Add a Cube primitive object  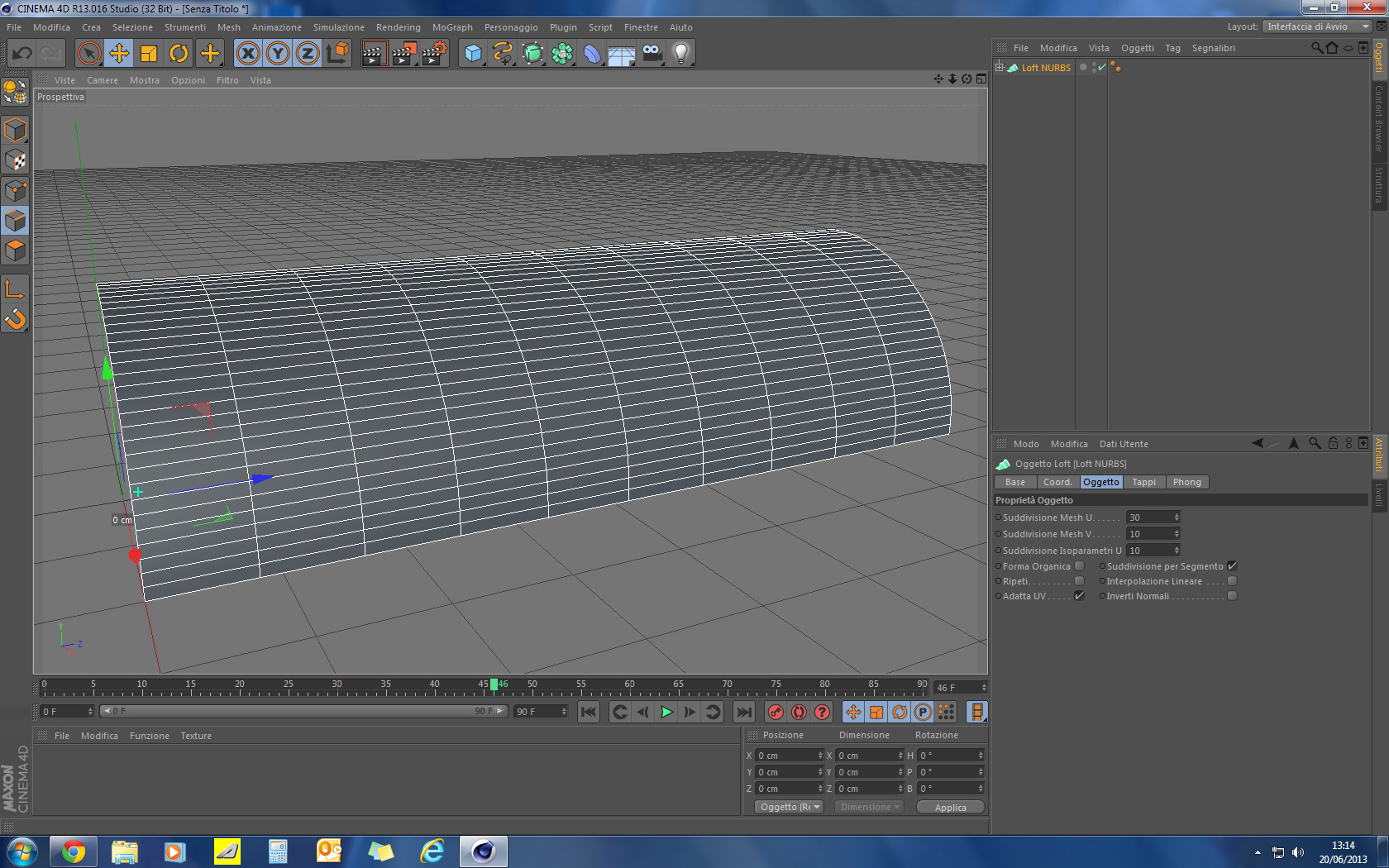tap(473, 54)
